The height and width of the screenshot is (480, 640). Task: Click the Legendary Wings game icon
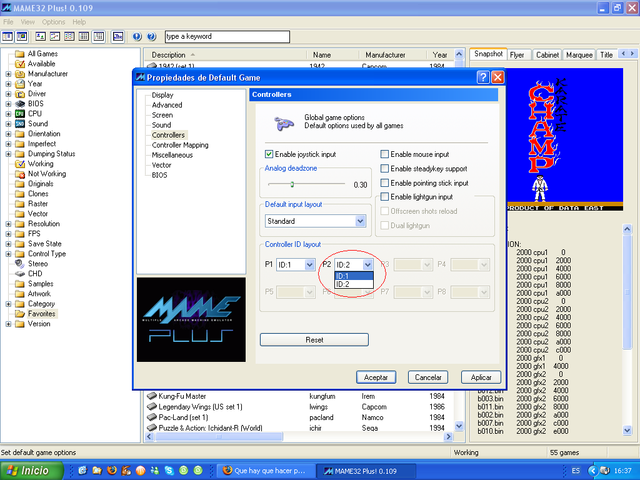coord(152,407)
